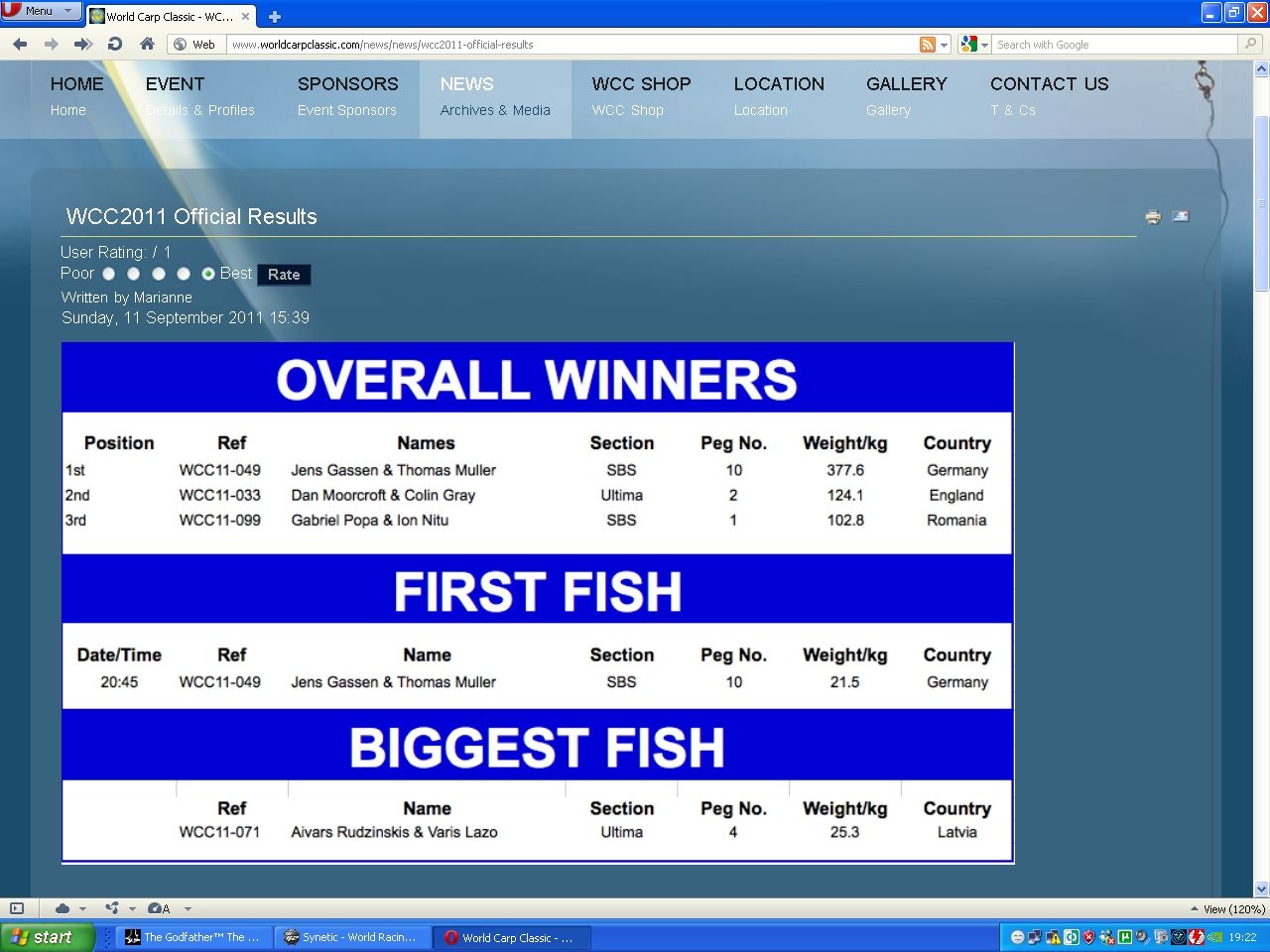Open the View zoom 120% dropdown

[1228, 908]
